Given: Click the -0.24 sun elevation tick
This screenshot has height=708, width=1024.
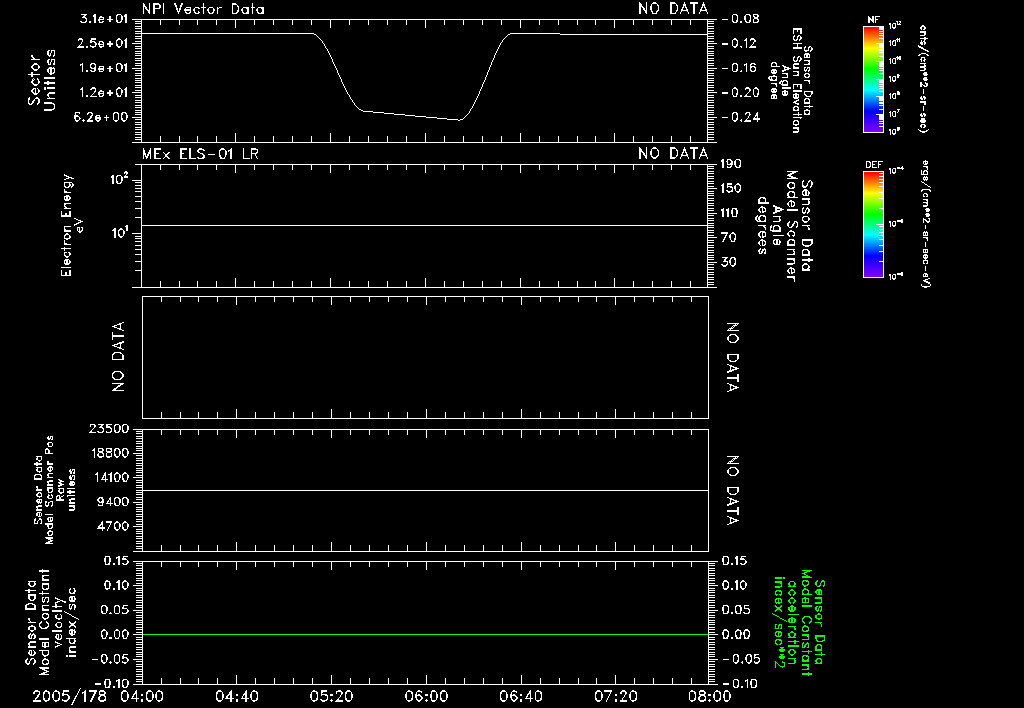Looking at the screenshot, I should (x=741, y=118).
